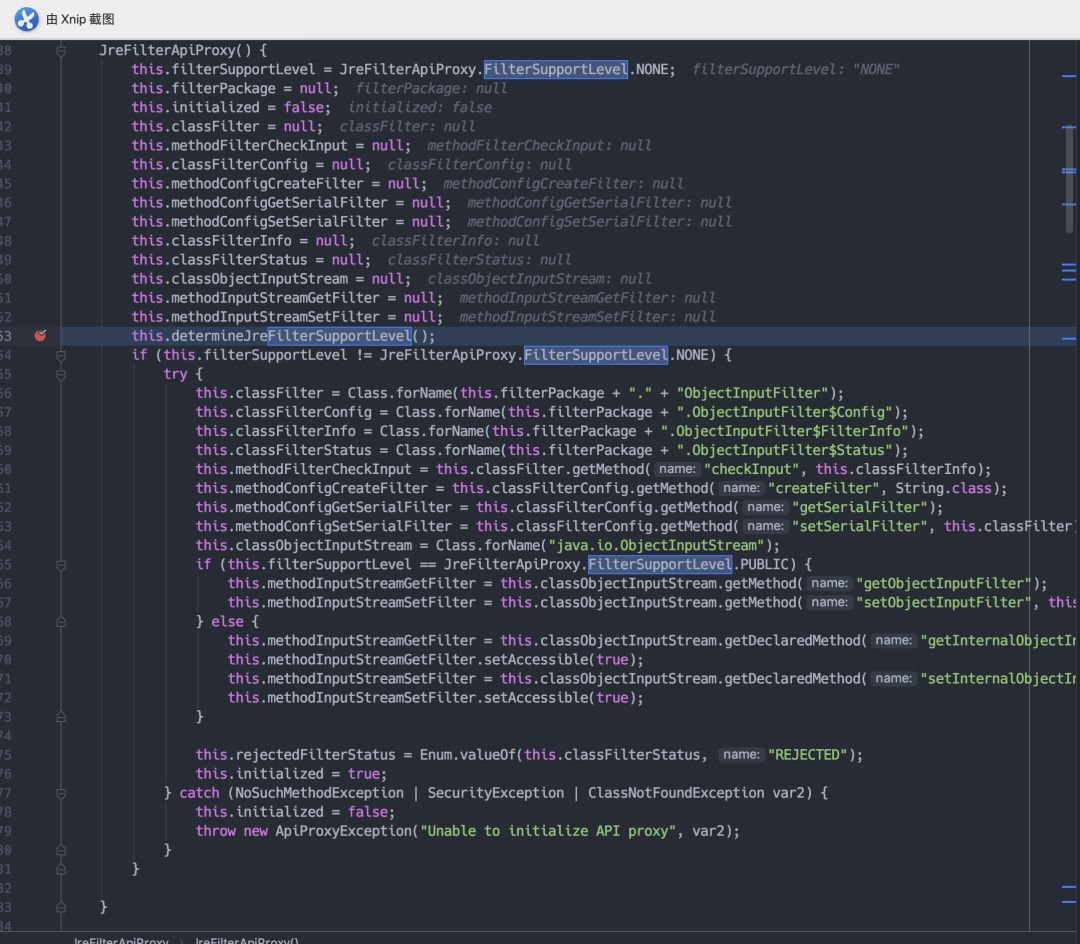Click inline hint 'initialized: false'
The image size is (1080, 944).
coord(419,107)
